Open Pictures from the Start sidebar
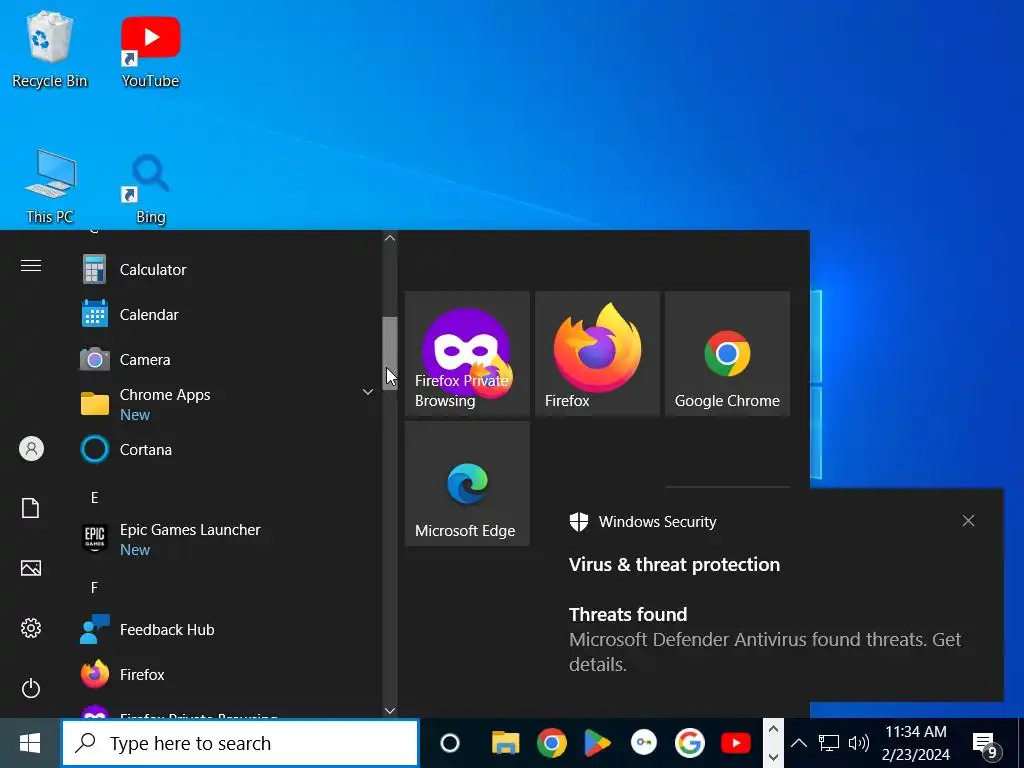The height and width of the screenshot is (768, 1024). click(31, 568)
